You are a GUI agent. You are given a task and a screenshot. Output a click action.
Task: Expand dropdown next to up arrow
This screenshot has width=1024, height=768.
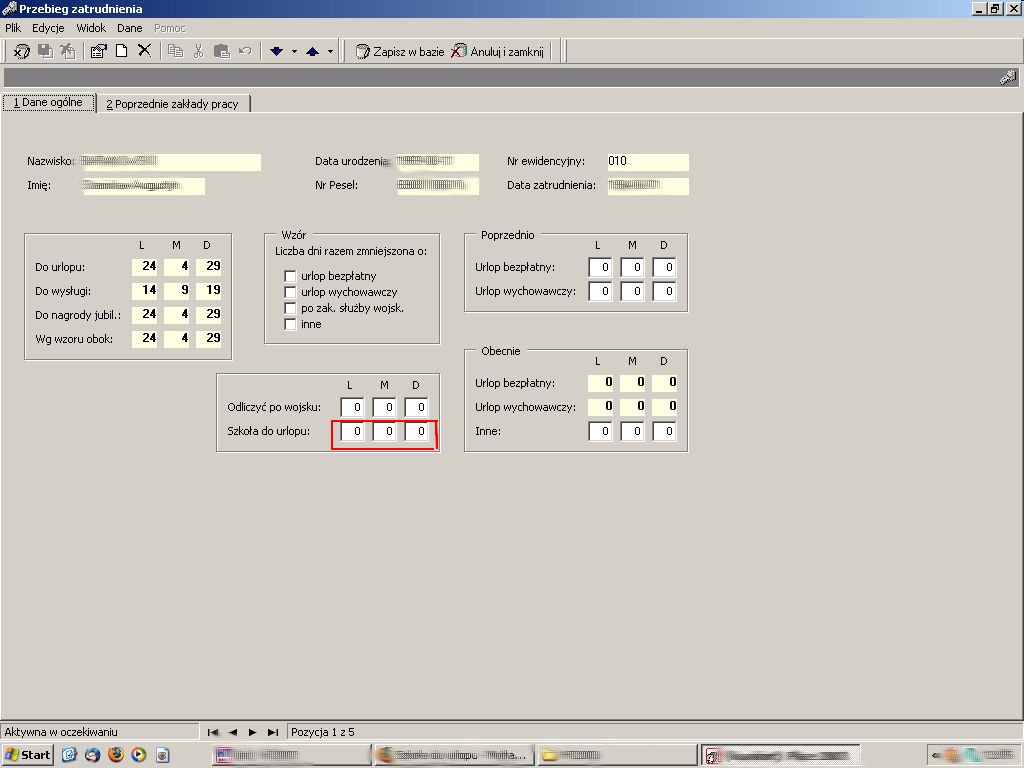pyautogui.click(x=330, y=52)
